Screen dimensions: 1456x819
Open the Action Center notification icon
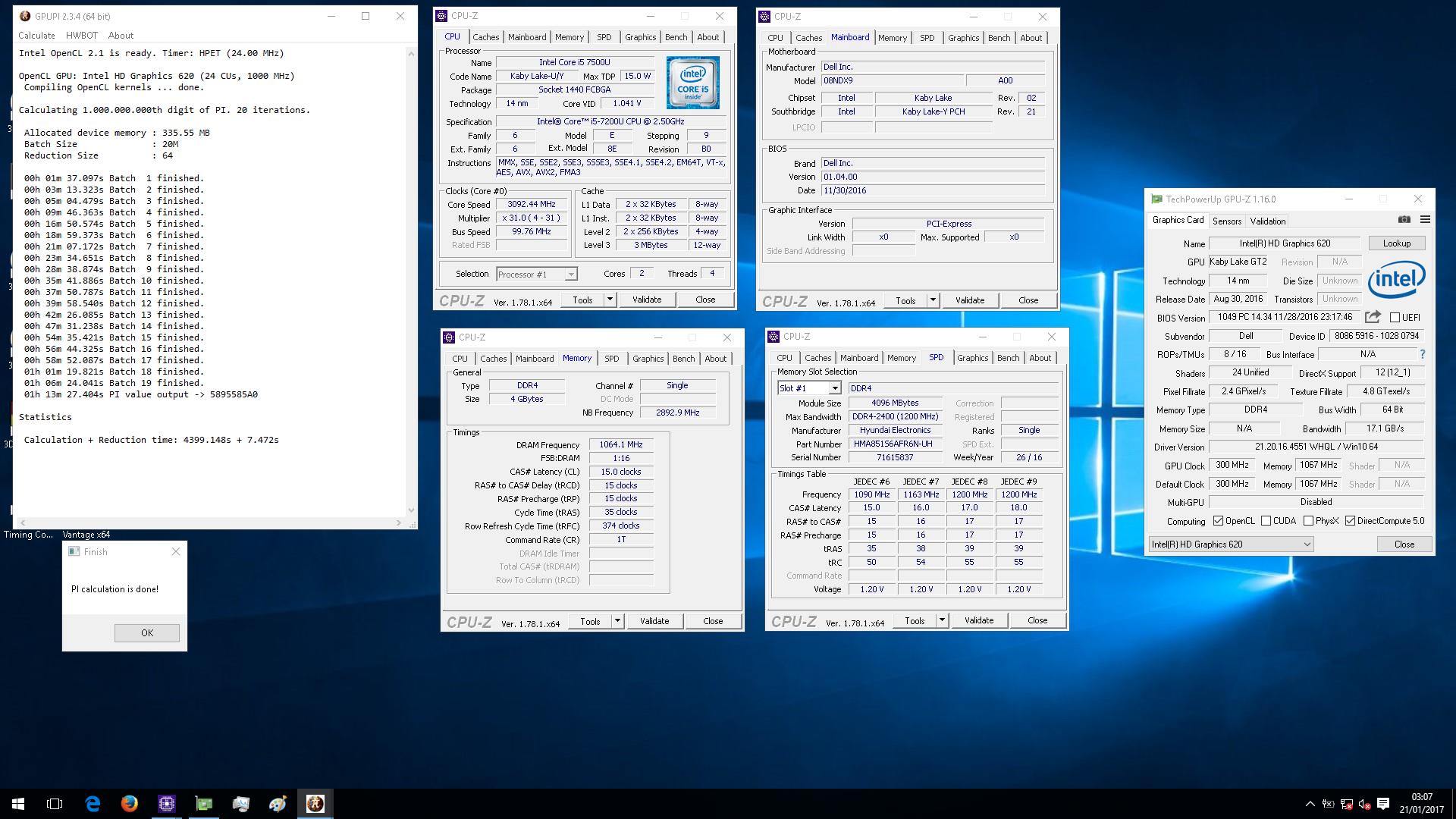pos(1383,804)
